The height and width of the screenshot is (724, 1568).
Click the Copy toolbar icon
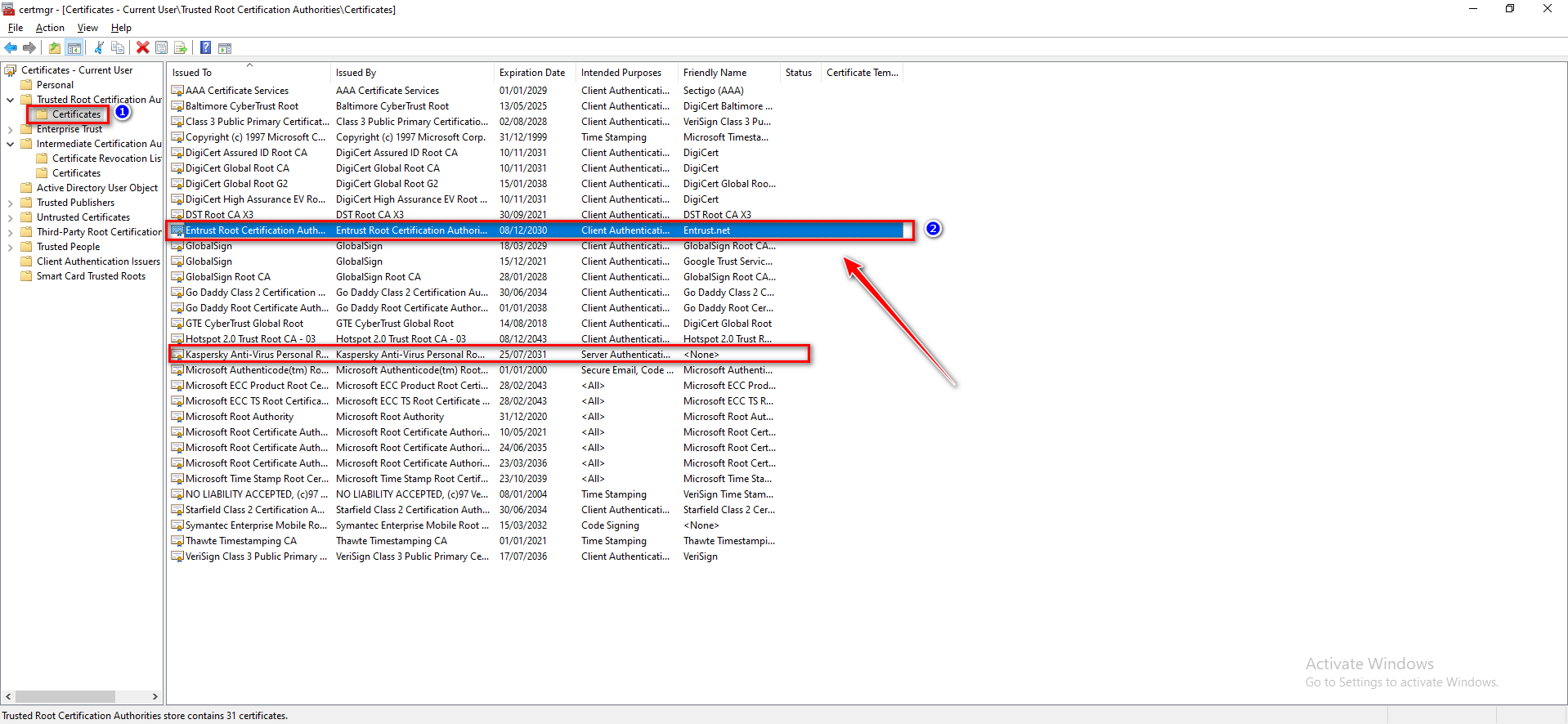[118, 47]
